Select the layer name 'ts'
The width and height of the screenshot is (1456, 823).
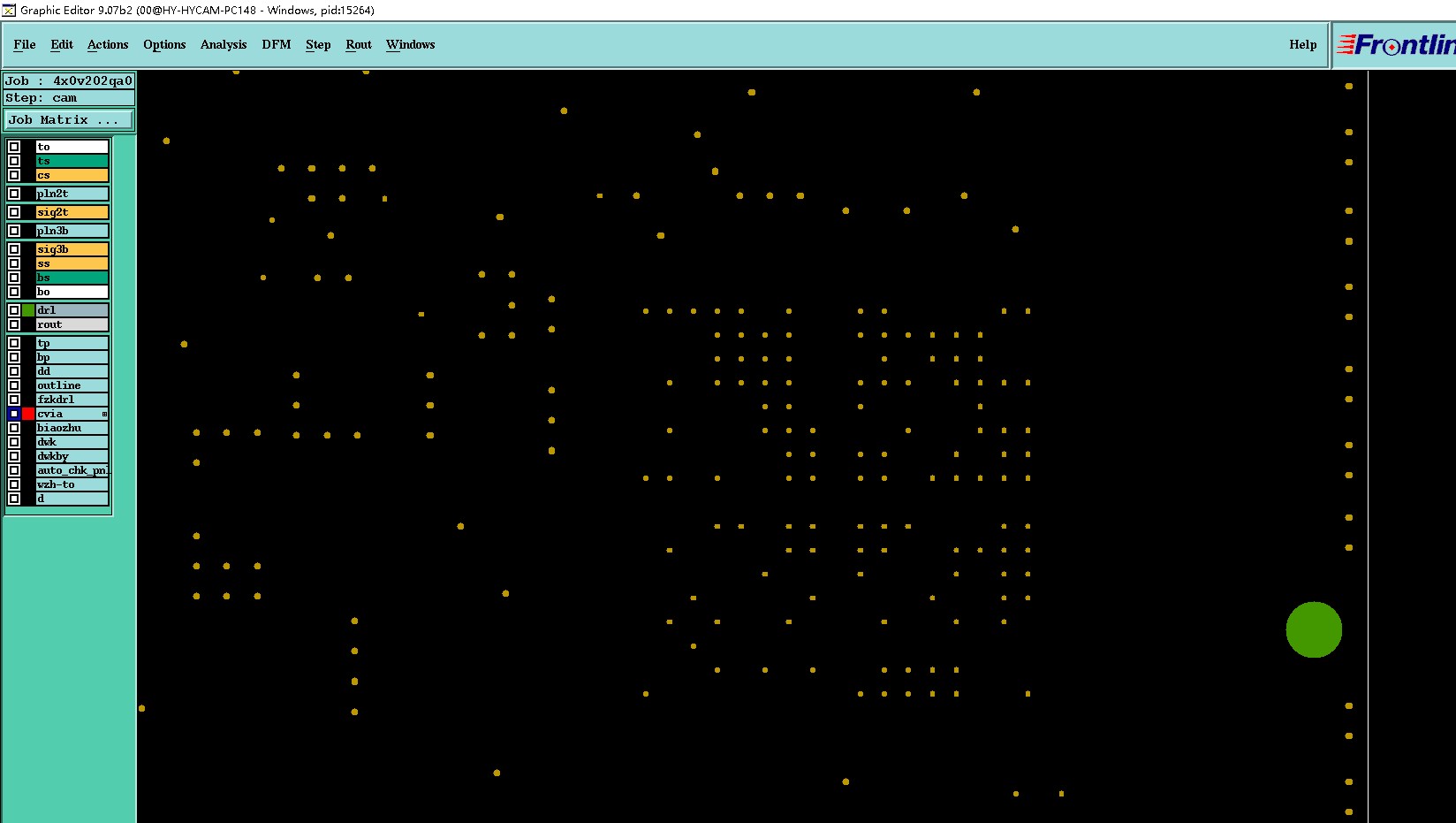coord(72,161)
